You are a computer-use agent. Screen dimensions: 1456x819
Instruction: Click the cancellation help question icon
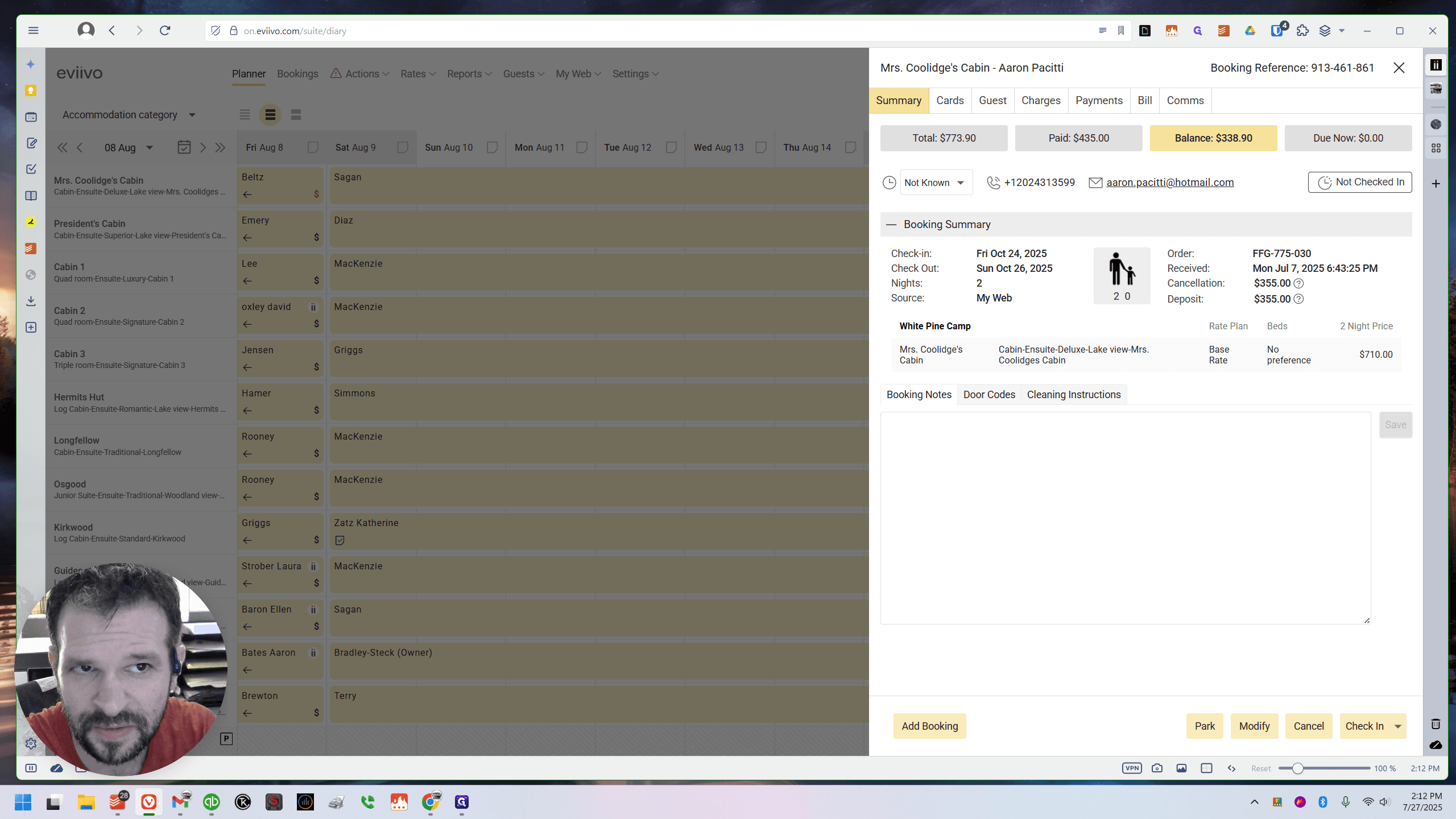coord(1298,283)
